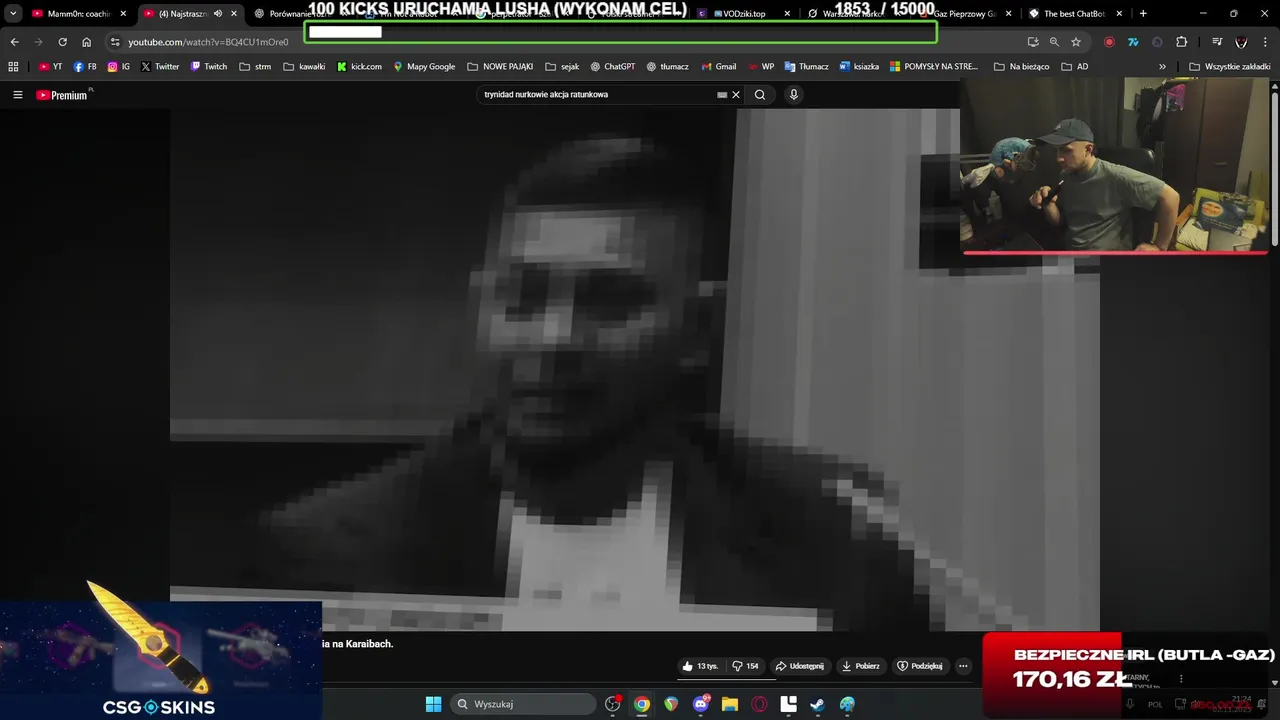Open the YT bookmark
The width and height of the screenshot is (1280, 720).
point(50,67)
